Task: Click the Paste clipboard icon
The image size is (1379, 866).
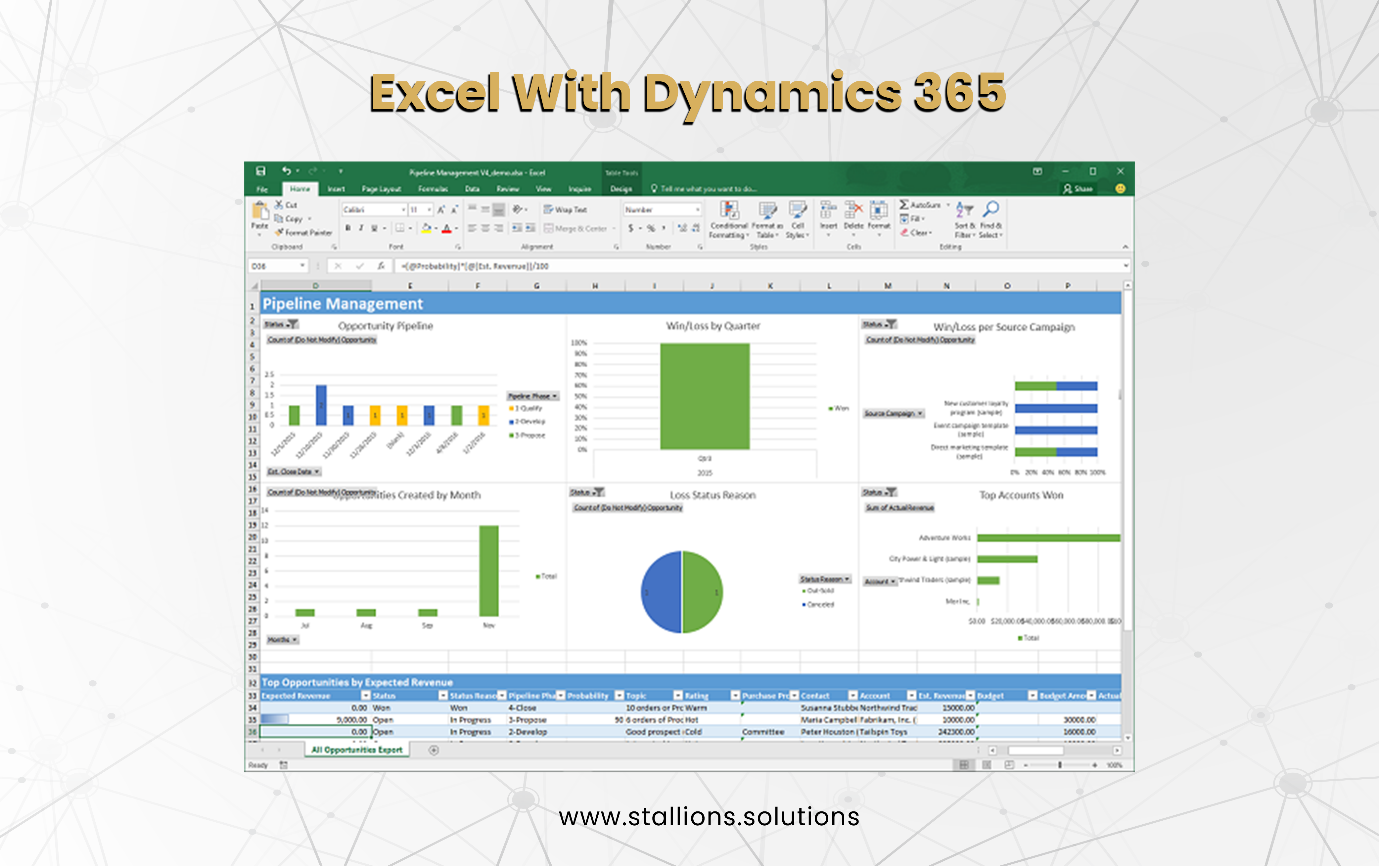Action: pyautogui.click(x=260, y=212)
